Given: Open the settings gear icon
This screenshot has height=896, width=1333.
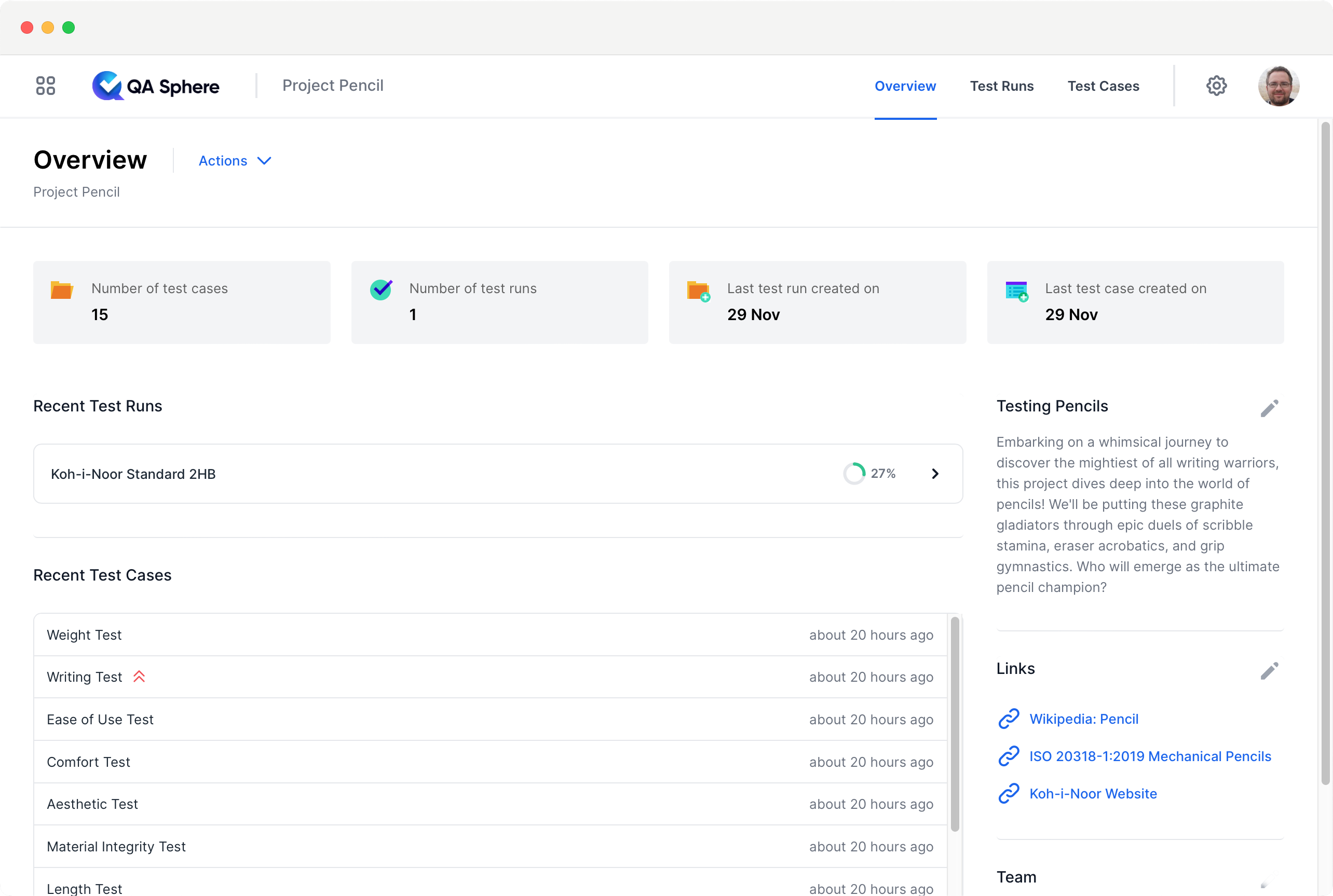Looking at the screenshot, I should (1216, 86).
